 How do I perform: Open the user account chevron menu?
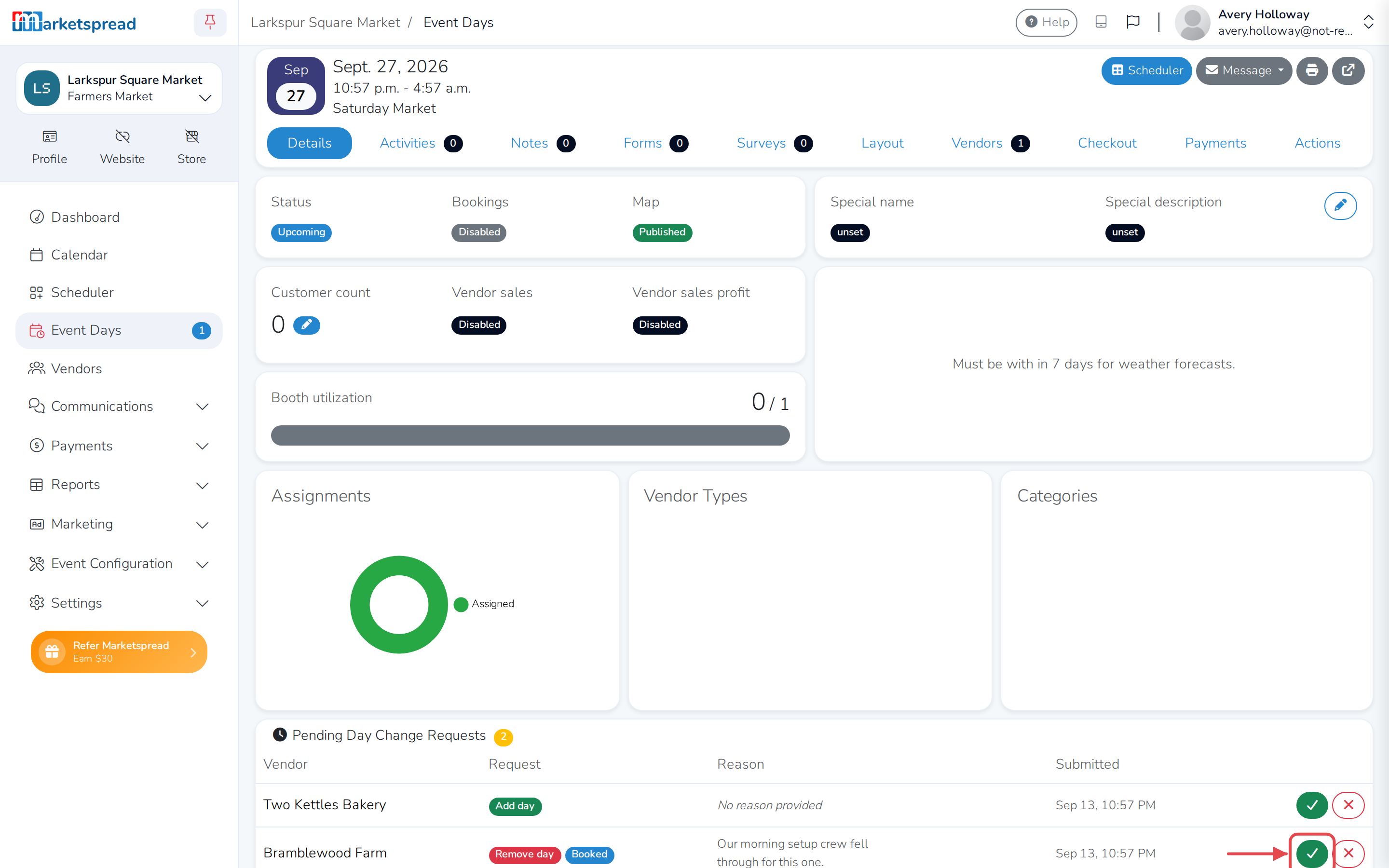(x=1368, y=22)
